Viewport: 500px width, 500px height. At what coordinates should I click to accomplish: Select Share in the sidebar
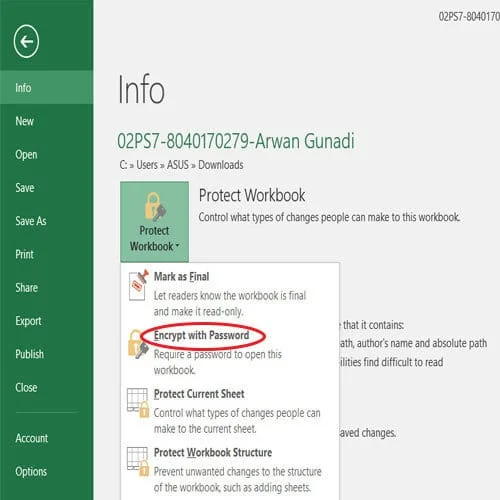(47, 288)
